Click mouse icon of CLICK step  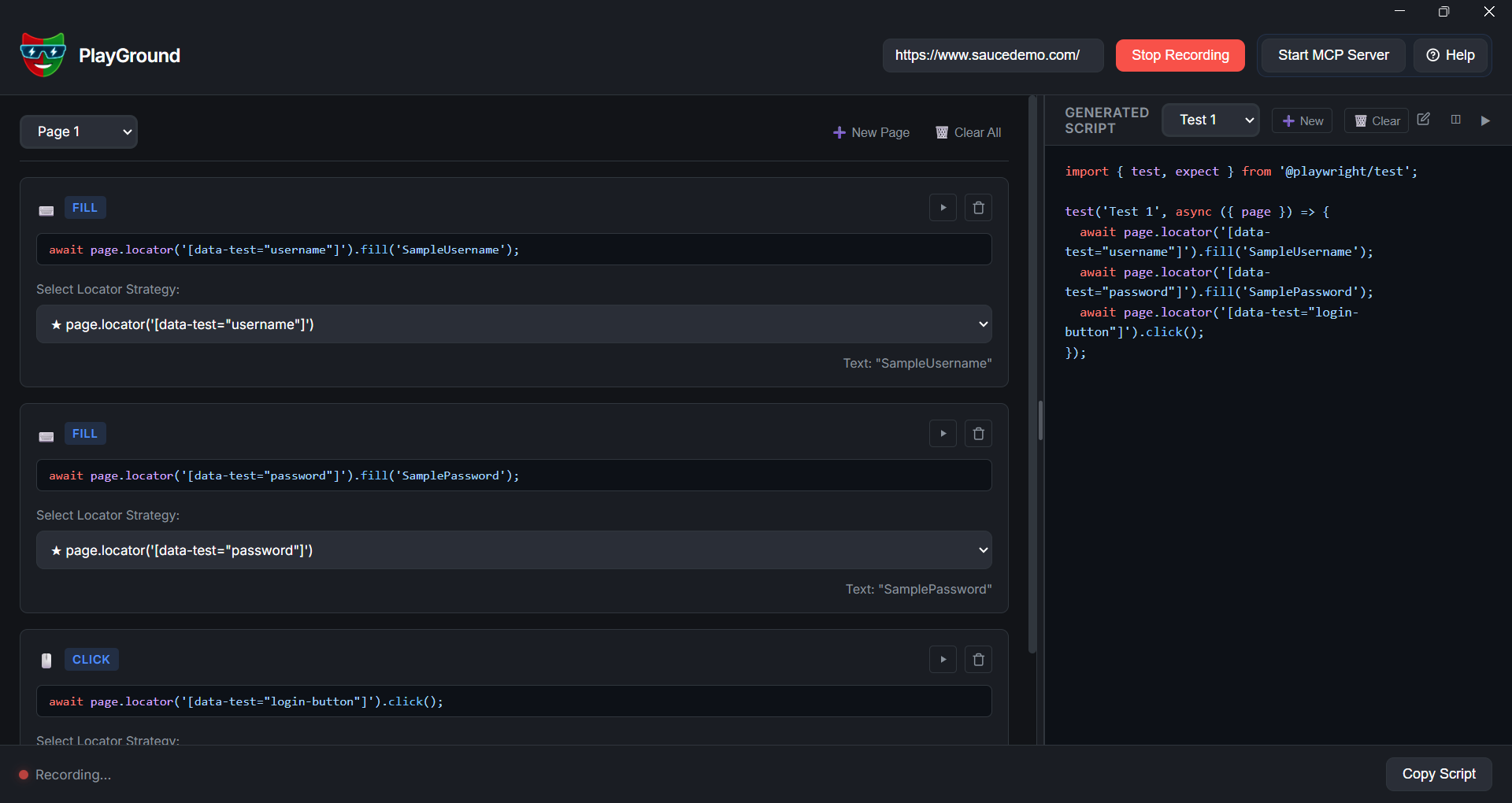tap(46, 661)
